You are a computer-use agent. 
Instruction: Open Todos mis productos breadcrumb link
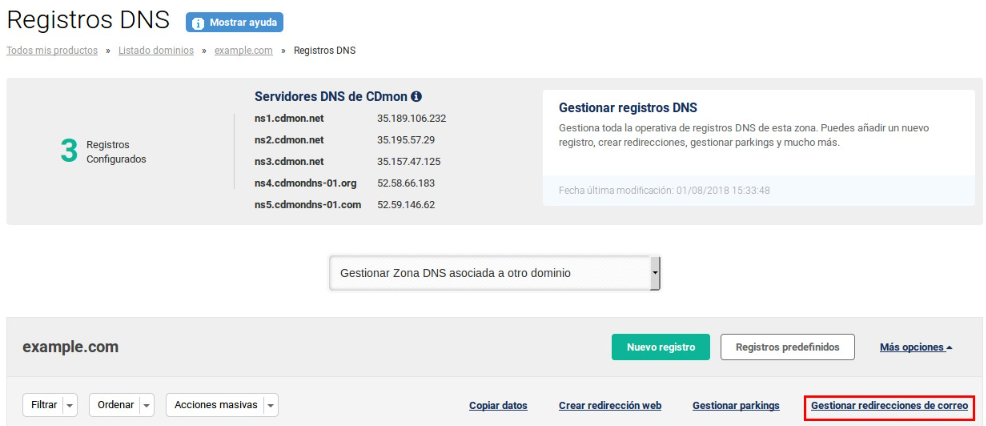(52, 50)
